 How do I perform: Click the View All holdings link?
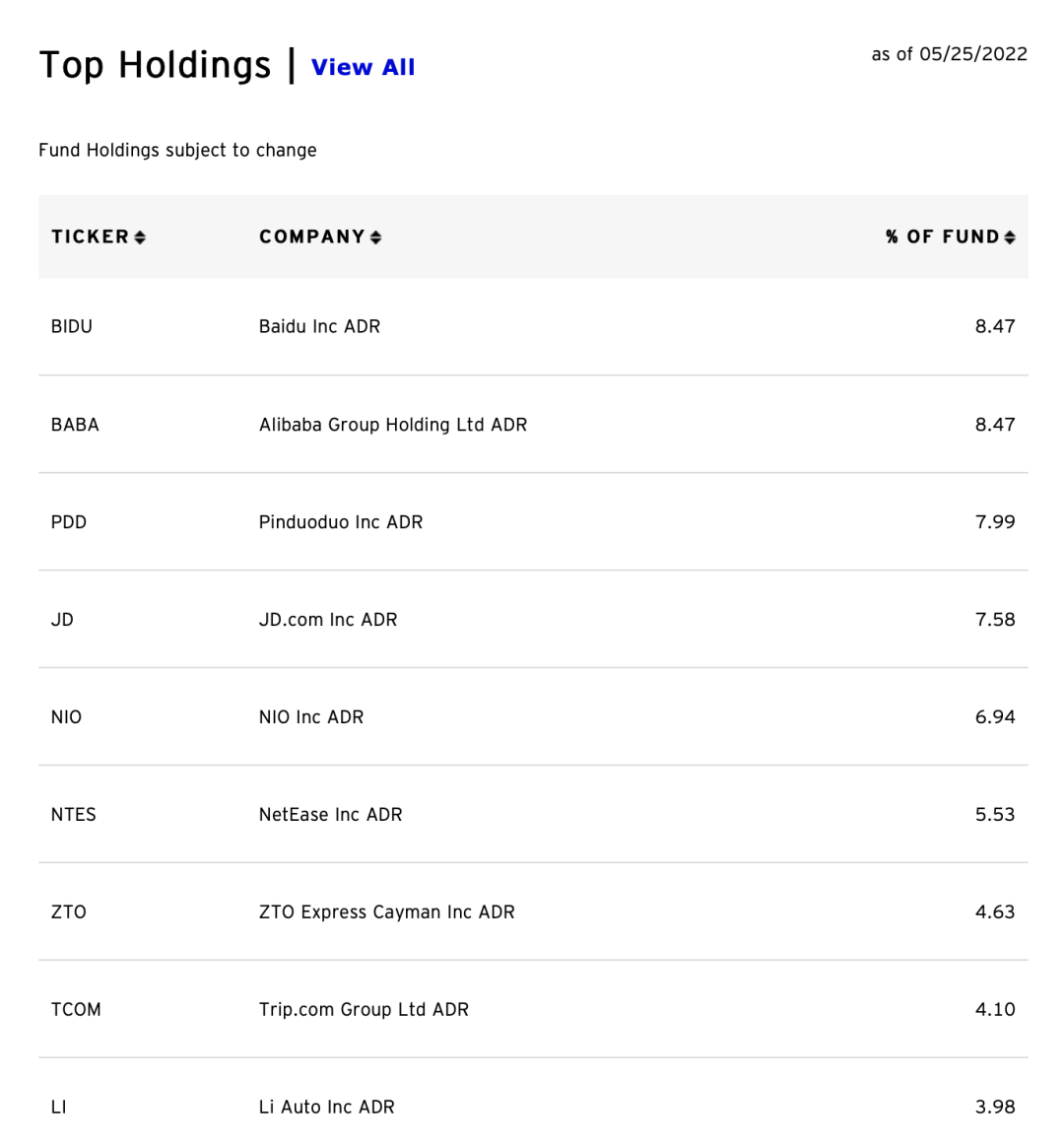[x=363, y=67]
